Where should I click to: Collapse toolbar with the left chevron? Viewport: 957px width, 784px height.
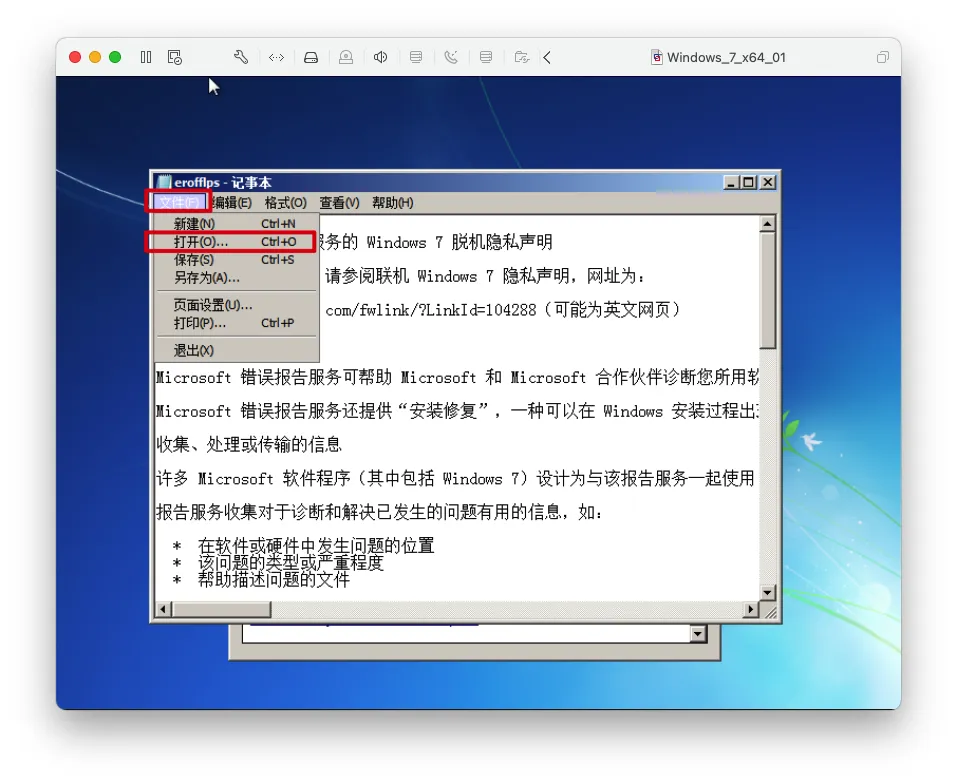tap(547, 57)
